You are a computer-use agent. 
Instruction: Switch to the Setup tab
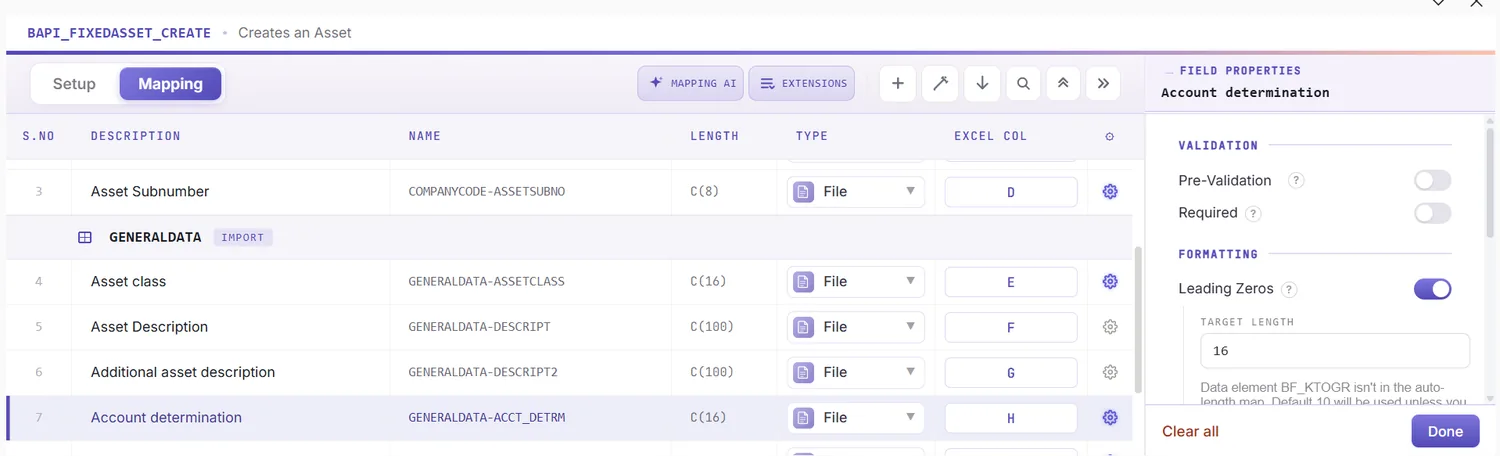click(74, 84)
